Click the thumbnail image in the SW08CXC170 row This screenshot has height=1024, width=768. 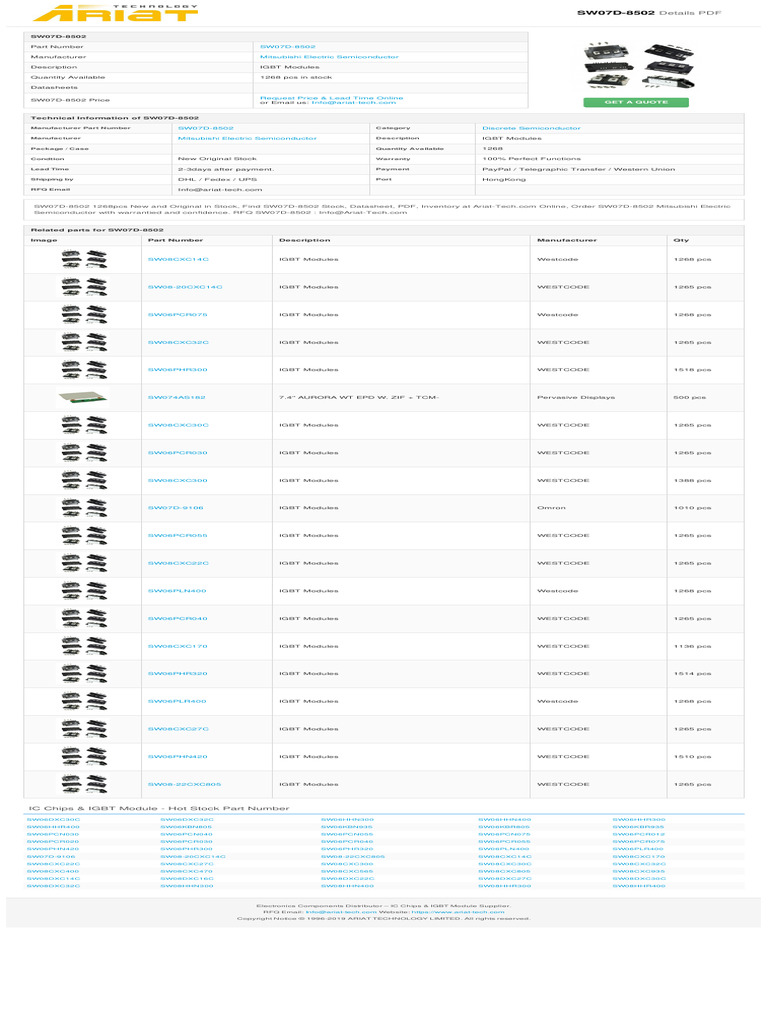click(x=84, y=646)
